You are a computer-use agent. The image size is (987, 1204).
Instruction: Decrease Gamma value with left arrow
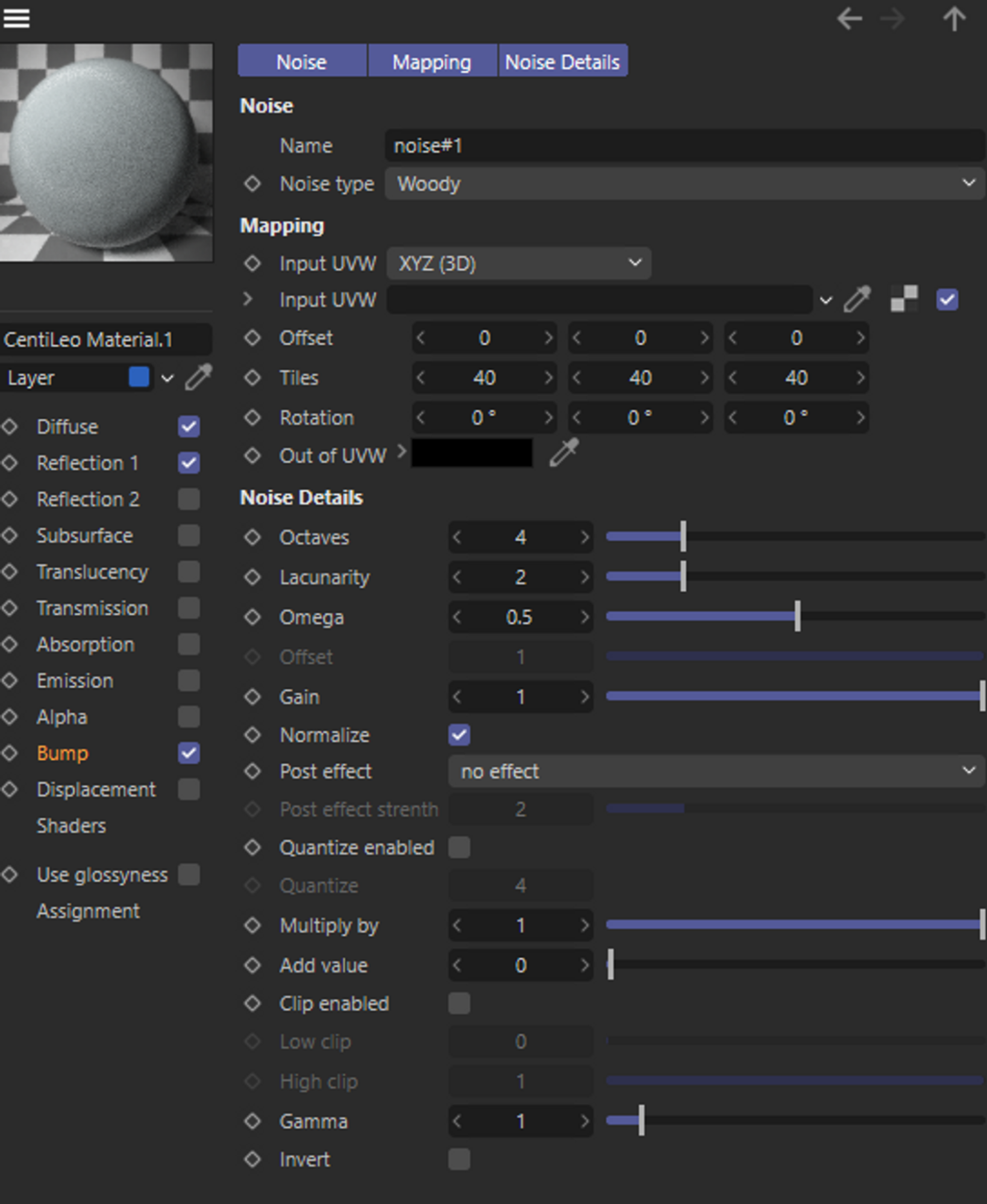pos(457,1121)
